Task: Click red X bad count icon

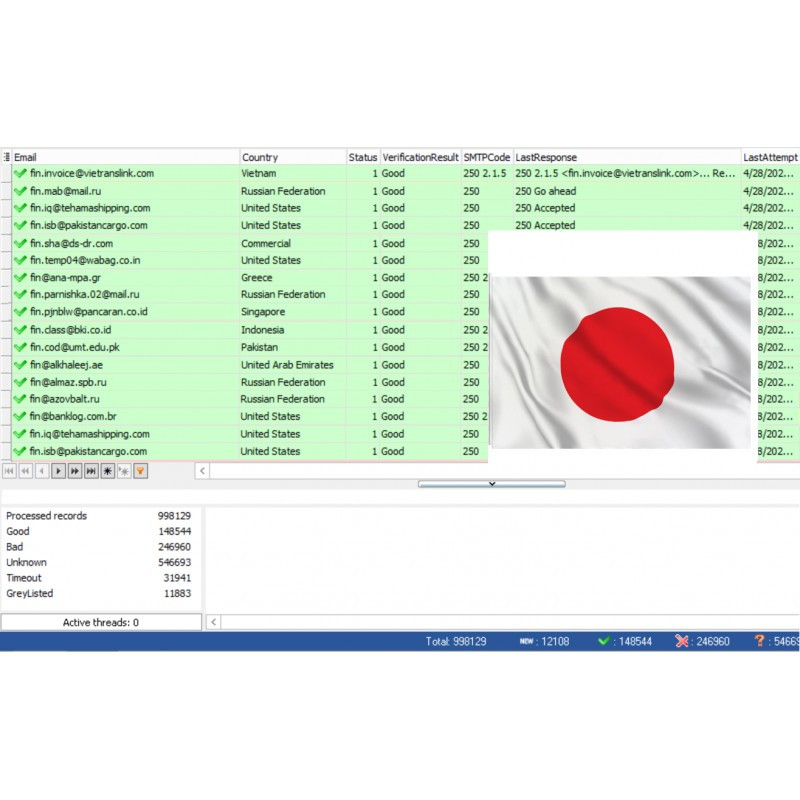Action: click(x=682, y=641)
